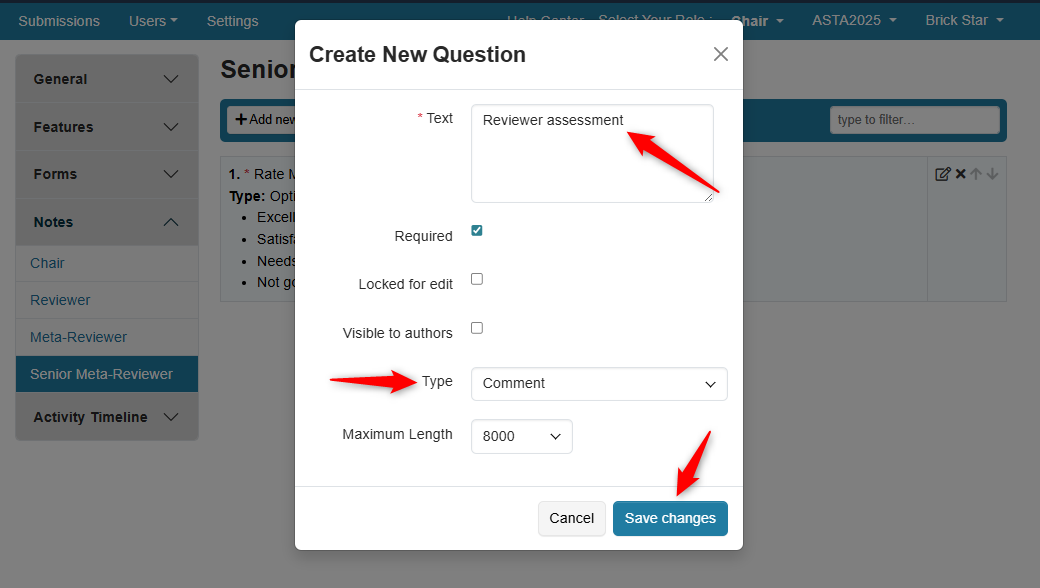This screenshot has height=588, width=1040.
Task: Click the delete question X icon
Action: click(x=960, y=174)
